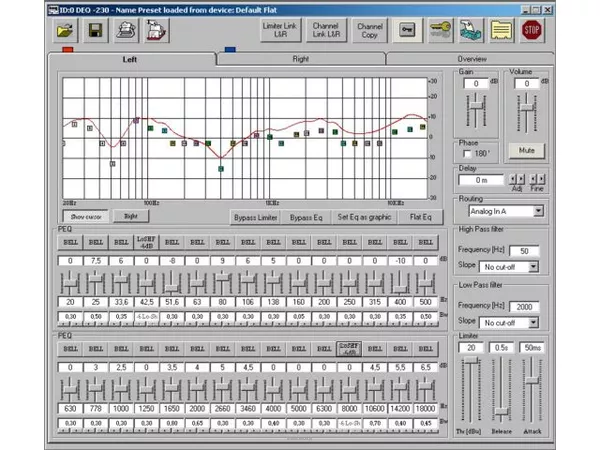
Task: Click the Gain slider handle
Action: 476,105
